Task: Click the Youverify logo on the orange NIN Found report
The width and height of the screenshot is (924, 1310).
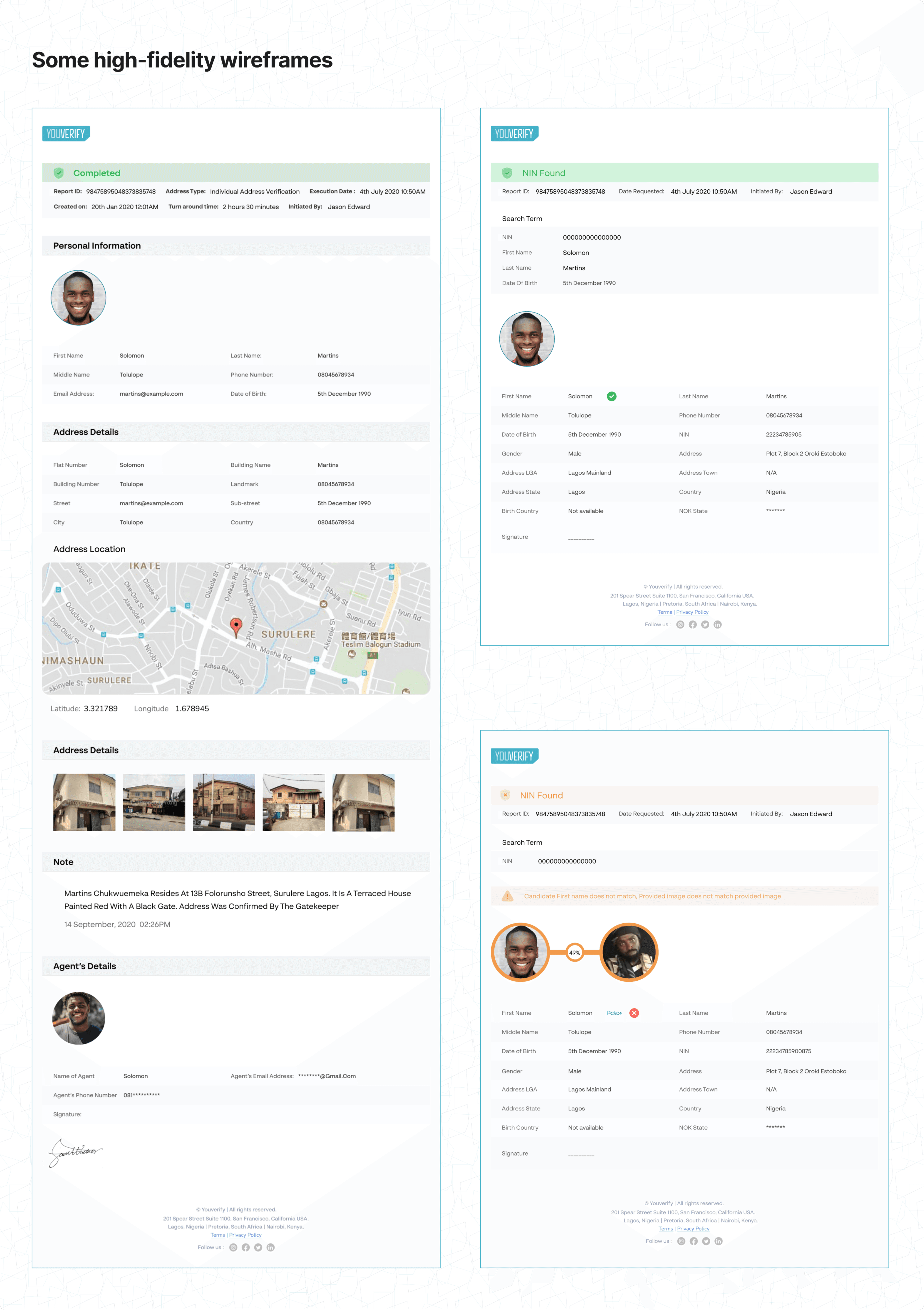Action: 514,756
